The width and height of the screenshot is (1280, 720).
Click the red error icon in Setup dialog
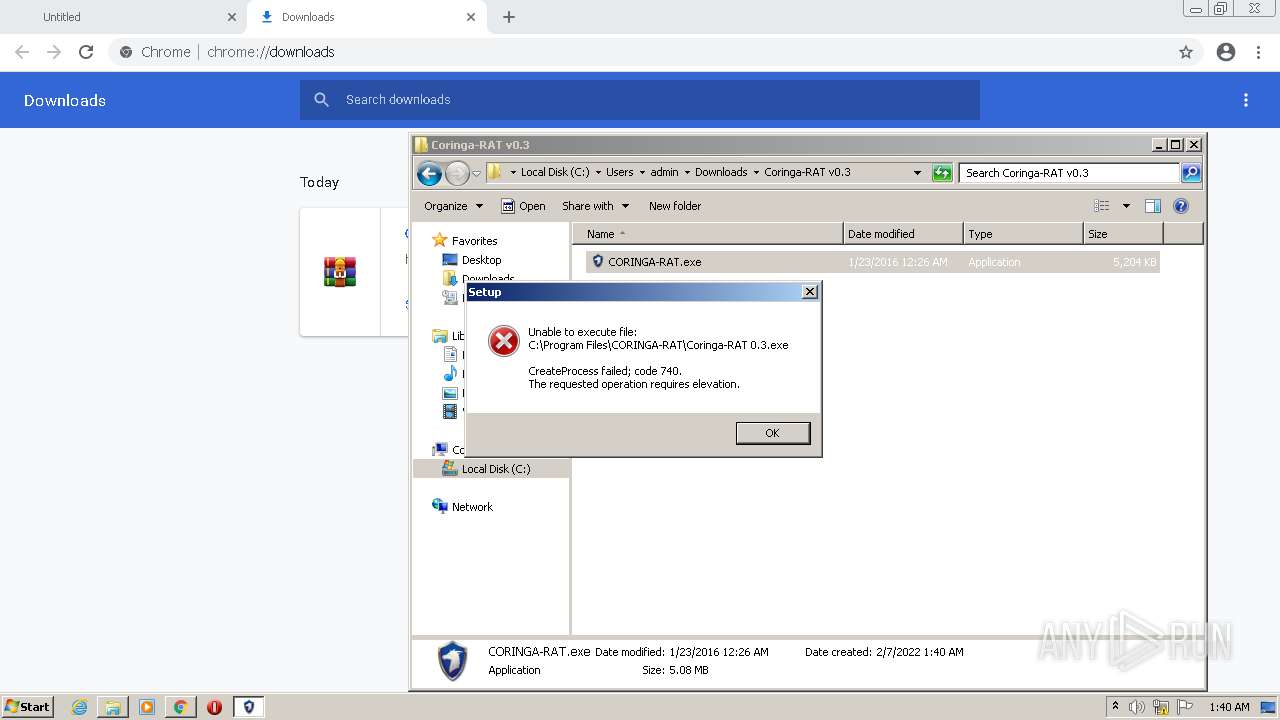(x=504, y=342)
